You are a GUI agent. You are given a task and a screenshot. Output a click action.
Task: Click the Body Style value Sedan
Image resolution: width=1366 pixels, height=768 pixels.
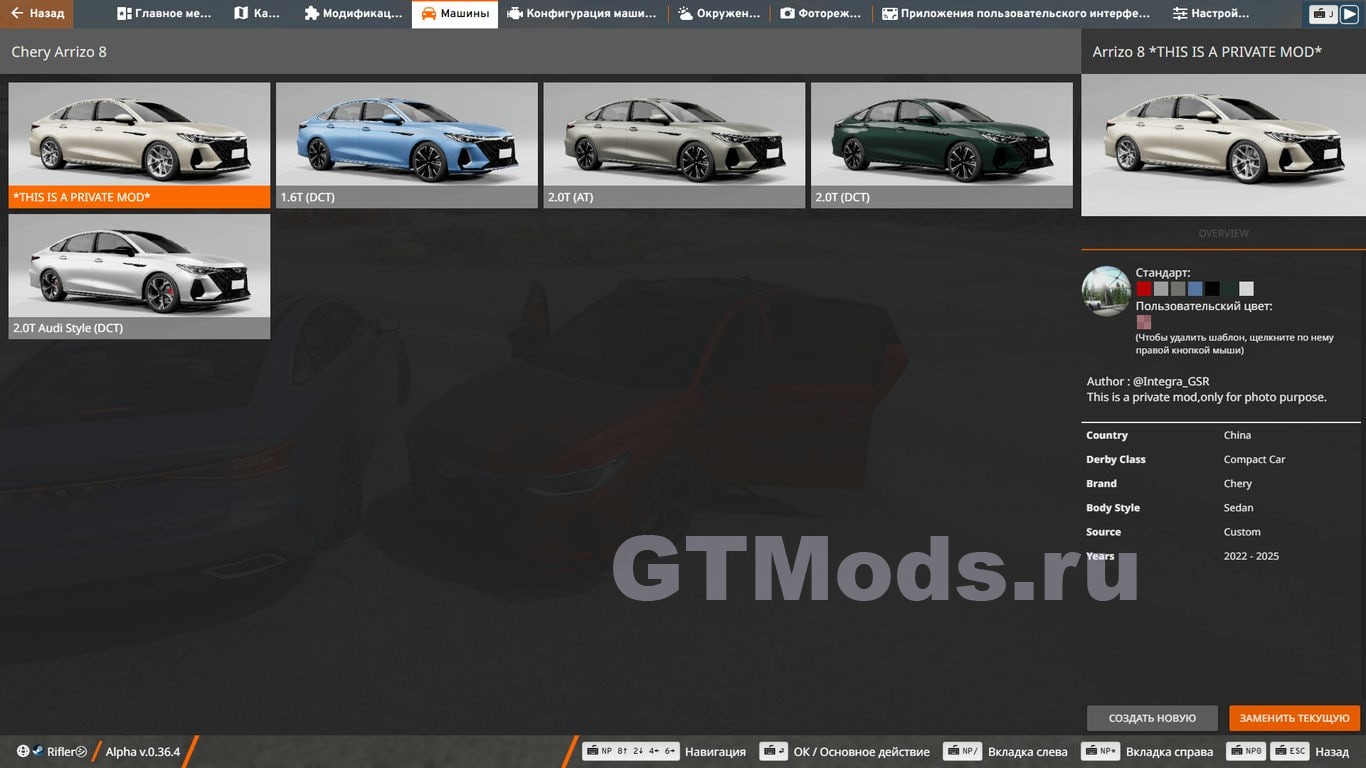pos(1238,507)
